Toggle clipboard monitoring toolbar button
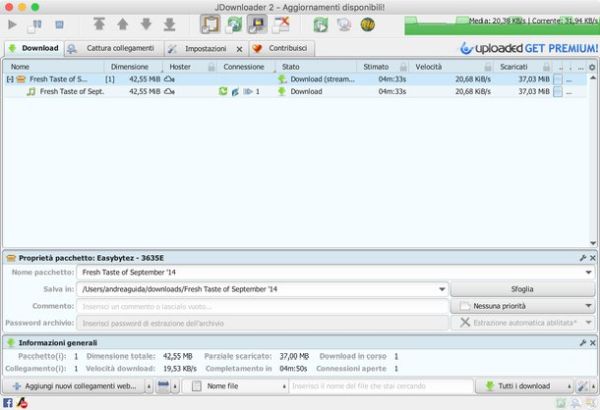Viewport: 600px width, 410px height. (212, 24)
